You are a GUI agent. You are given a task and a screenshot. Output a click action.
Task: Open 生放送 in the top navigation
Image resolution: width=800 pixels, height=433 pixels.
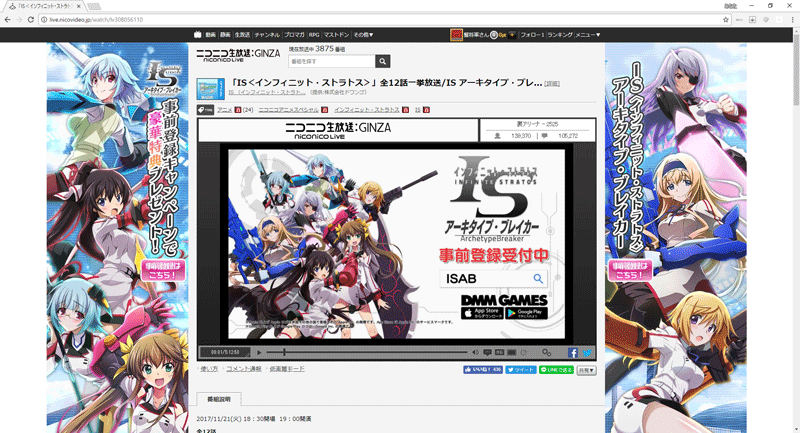(x=242, y=35)
